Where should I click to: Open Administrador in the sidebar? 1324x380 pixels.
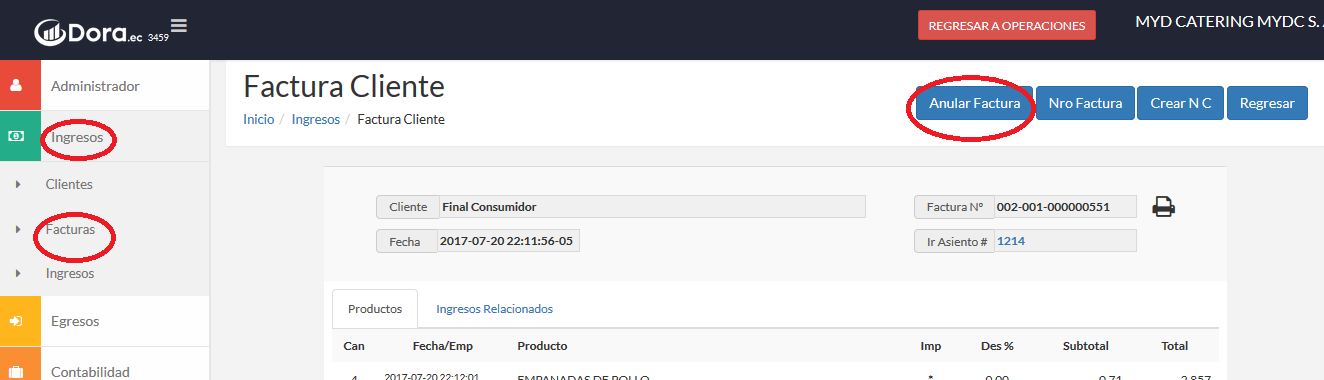95,86
